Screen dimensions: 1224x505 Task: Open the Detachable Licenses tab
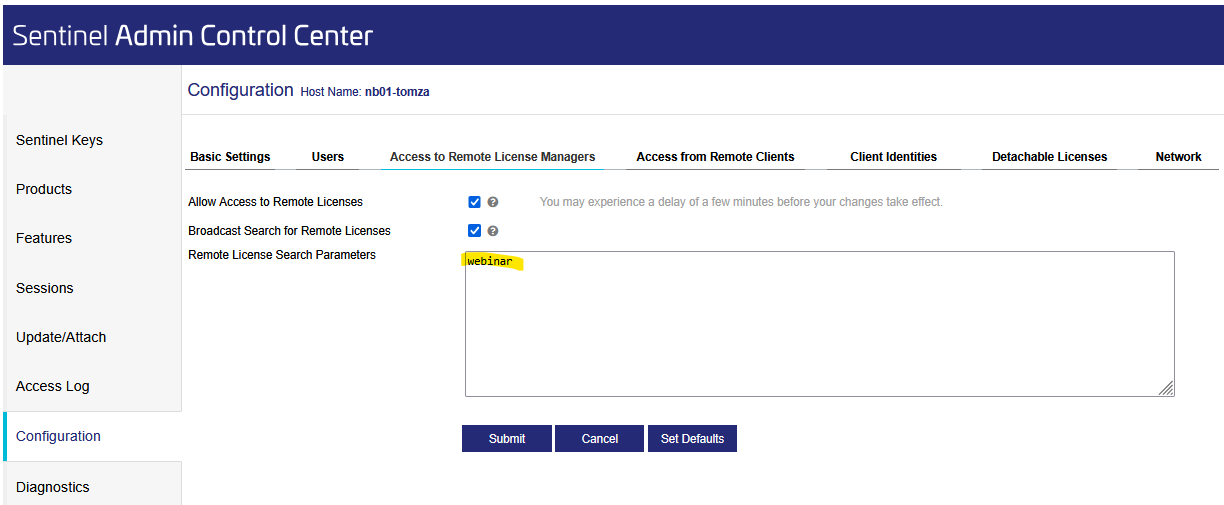click(1049, 157)
